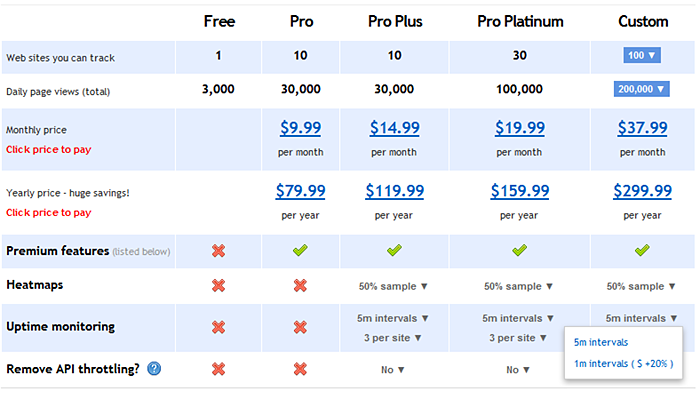The width and height of the screenshot is (700, 399).
Task: Expand Custom 5m intervals dropdown
Action: [642, 318]
